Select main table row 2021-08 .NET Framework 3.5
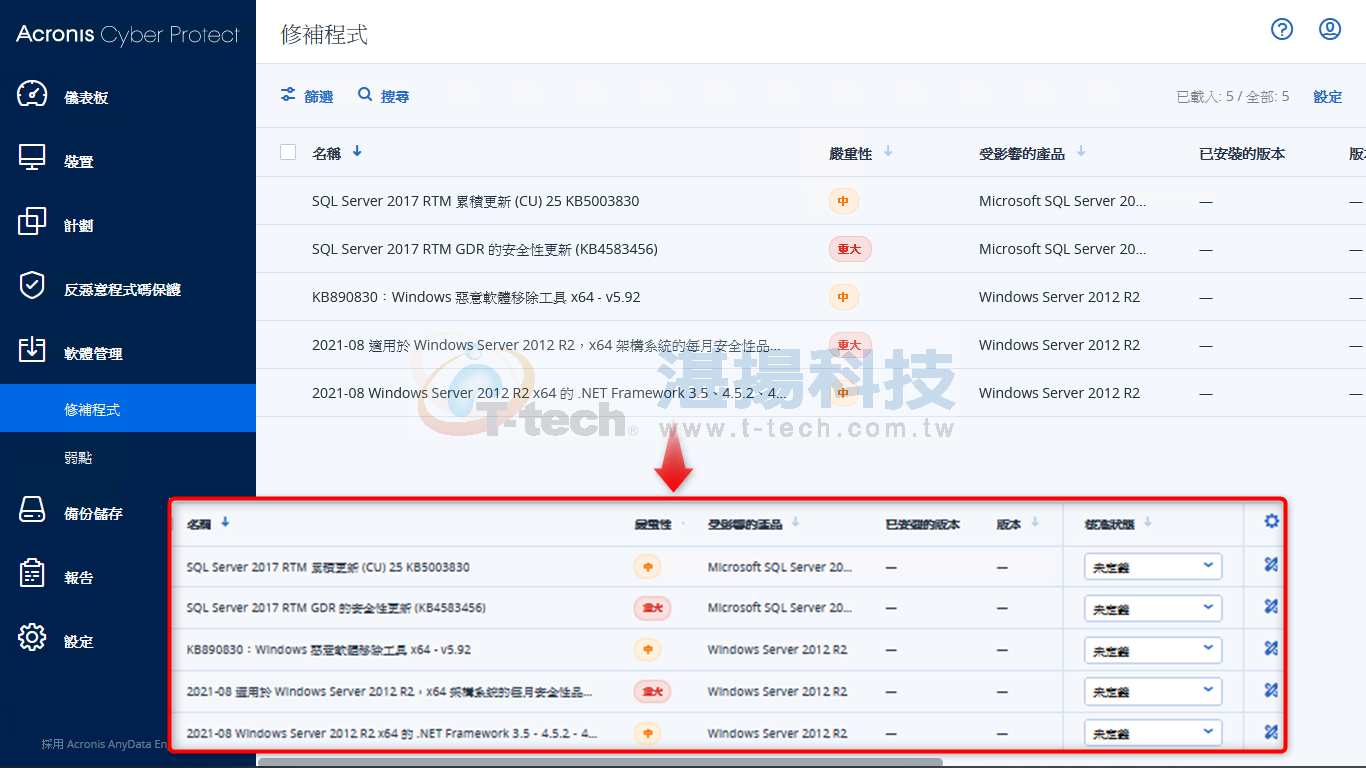 (x=811, y=393)
